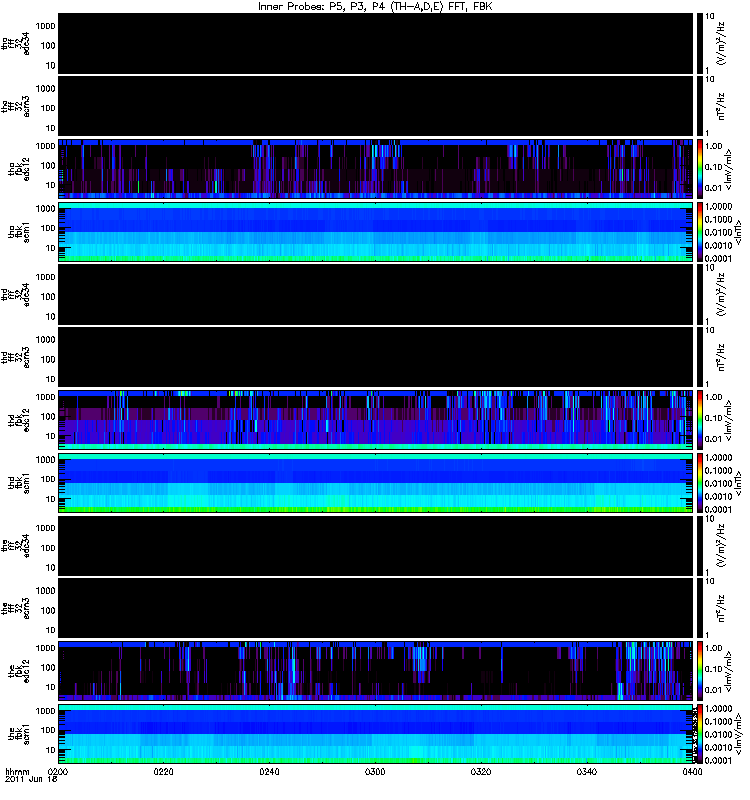Click the 'tha fbk edc12' y-axis label
Viewport: 750px width, 800px height.
tap(19, 169)
